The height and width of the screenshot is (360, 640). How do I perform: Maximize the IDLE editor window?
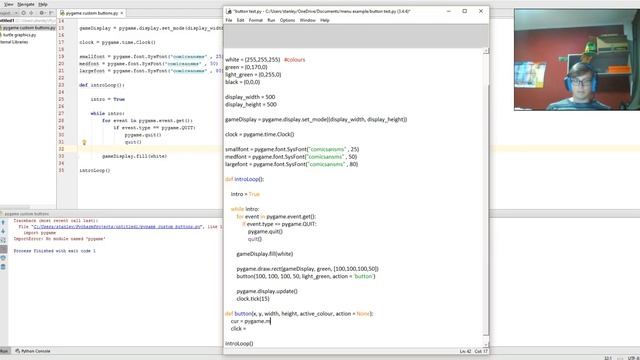tap(464, 11)
